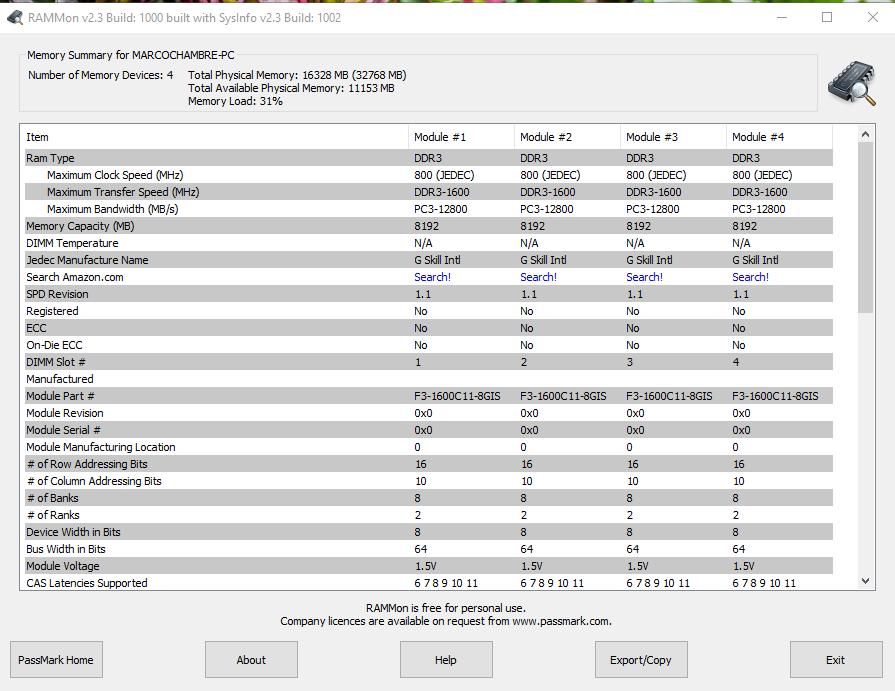Click Module #4 part number F3-1600C11-8GIS

click(775, 396)
